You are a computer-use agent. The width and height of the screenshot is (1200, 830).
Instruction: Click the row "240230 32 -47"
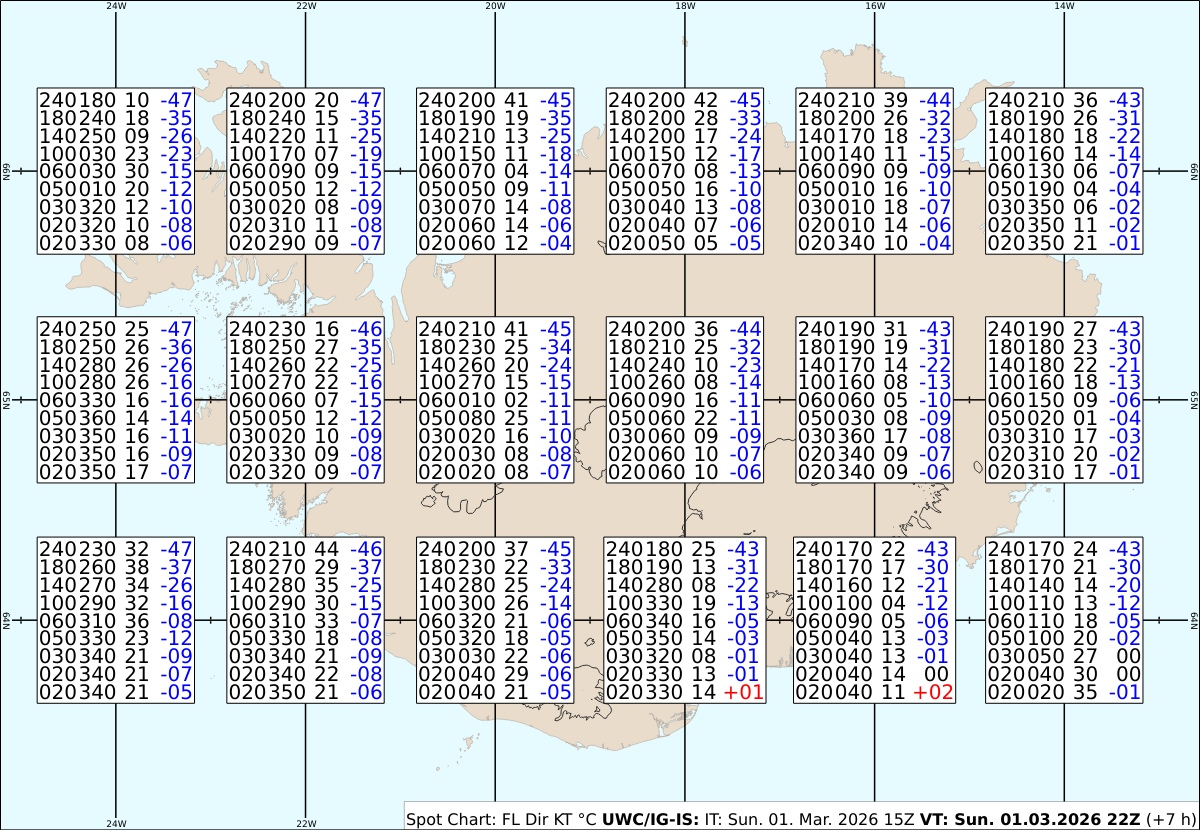116,548
